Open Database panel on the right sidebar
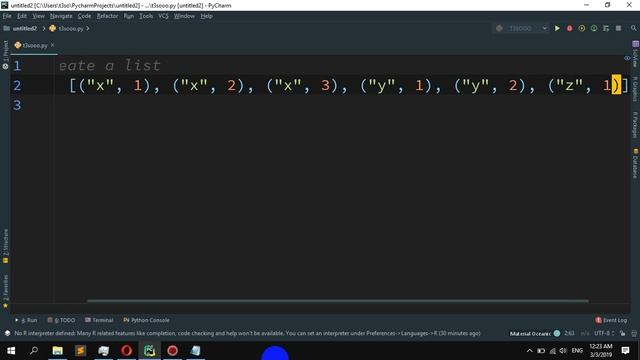The width and height of the screenshot is (640, 360). click(x=635, y=163)
